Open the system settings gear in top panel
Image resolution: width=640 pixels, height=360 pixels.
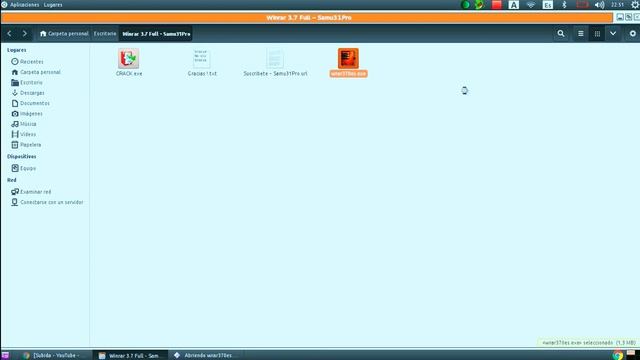(x=635, y=5)
